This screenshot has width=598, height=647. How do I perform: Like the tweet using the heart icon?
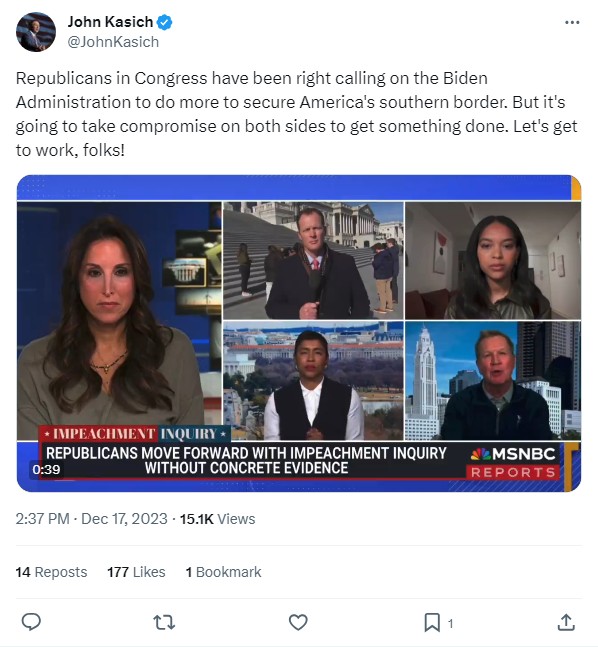click(298, 622)
